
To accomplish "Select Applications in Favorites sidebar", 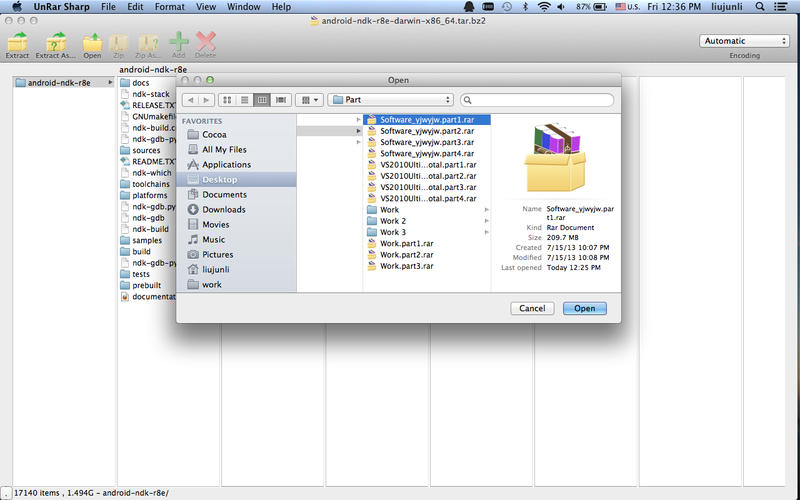I will 236,165.
